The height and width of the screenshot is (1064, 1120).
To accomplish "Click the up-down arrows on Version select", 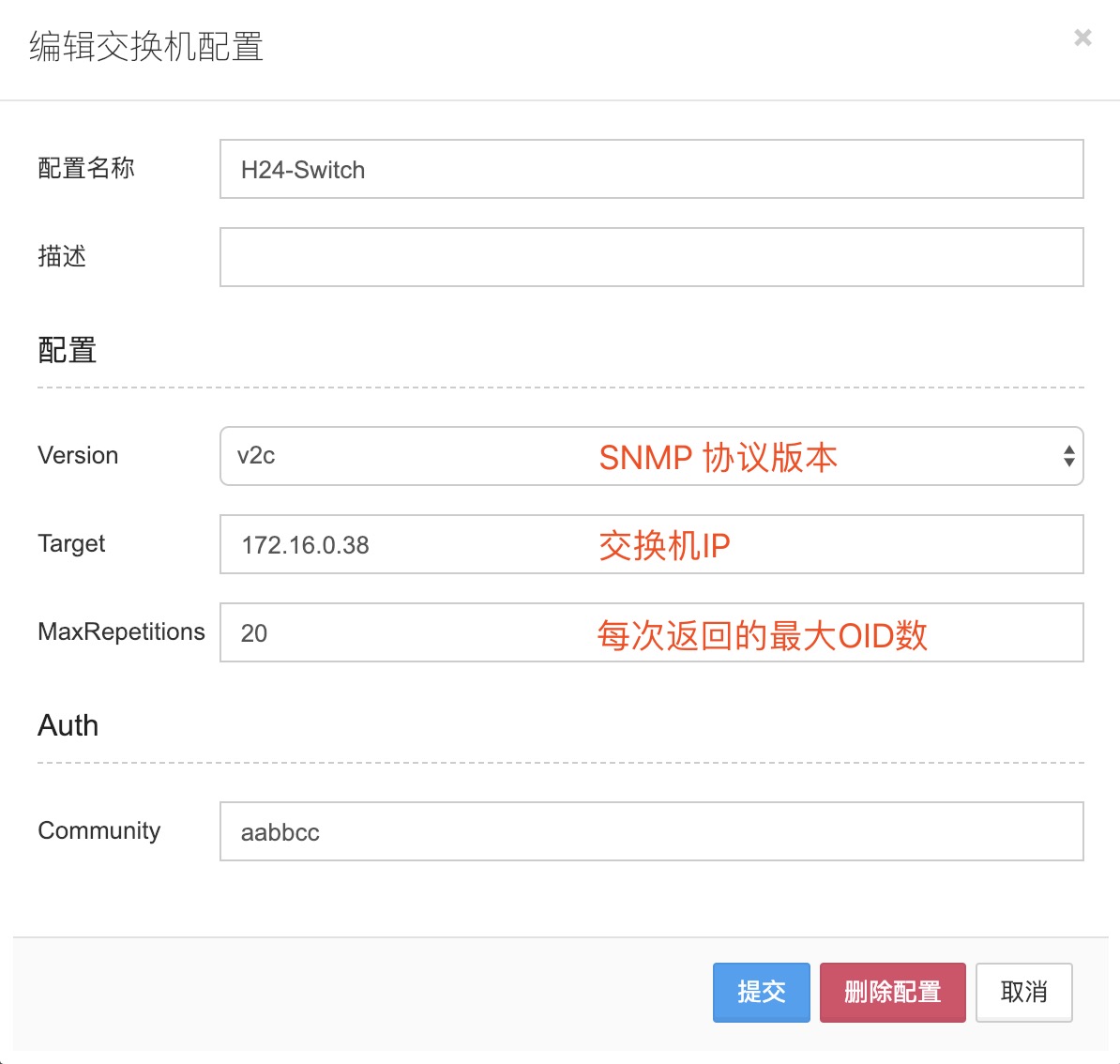I will 1068,456.
